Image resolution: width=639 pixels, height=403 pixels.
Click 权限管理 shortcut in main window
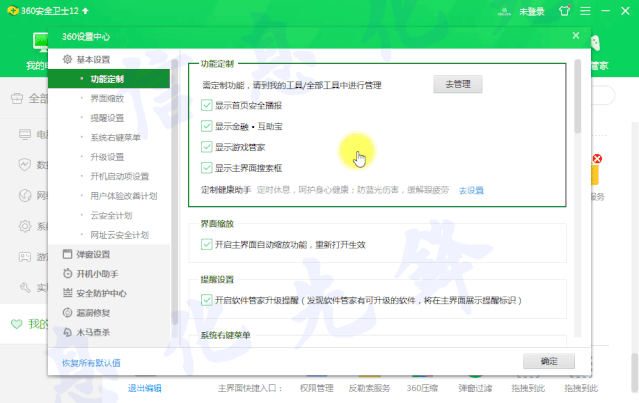(x=317, y=388)
